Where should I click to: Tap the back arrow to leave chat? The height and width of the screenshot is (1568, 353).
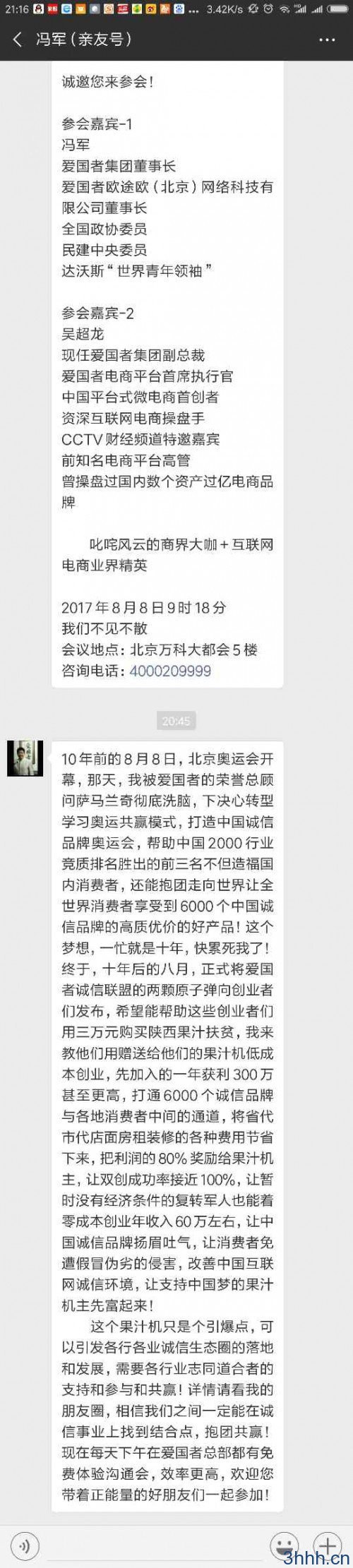(x=18, y=40)
